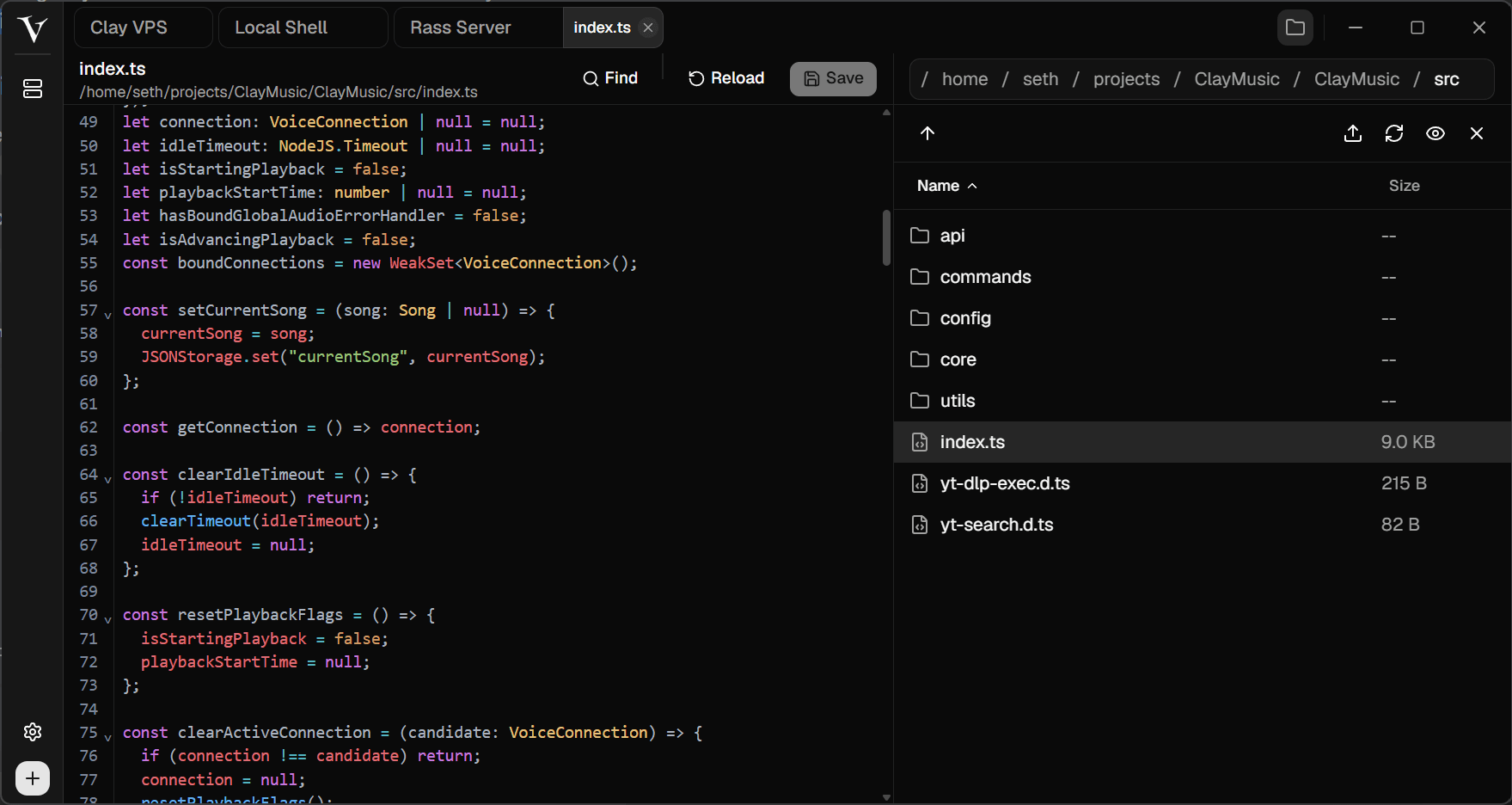This screenshot has width=1512, height=805.
Task: Click the JSONStorage.set code line
Action: [x=343, y=357]
